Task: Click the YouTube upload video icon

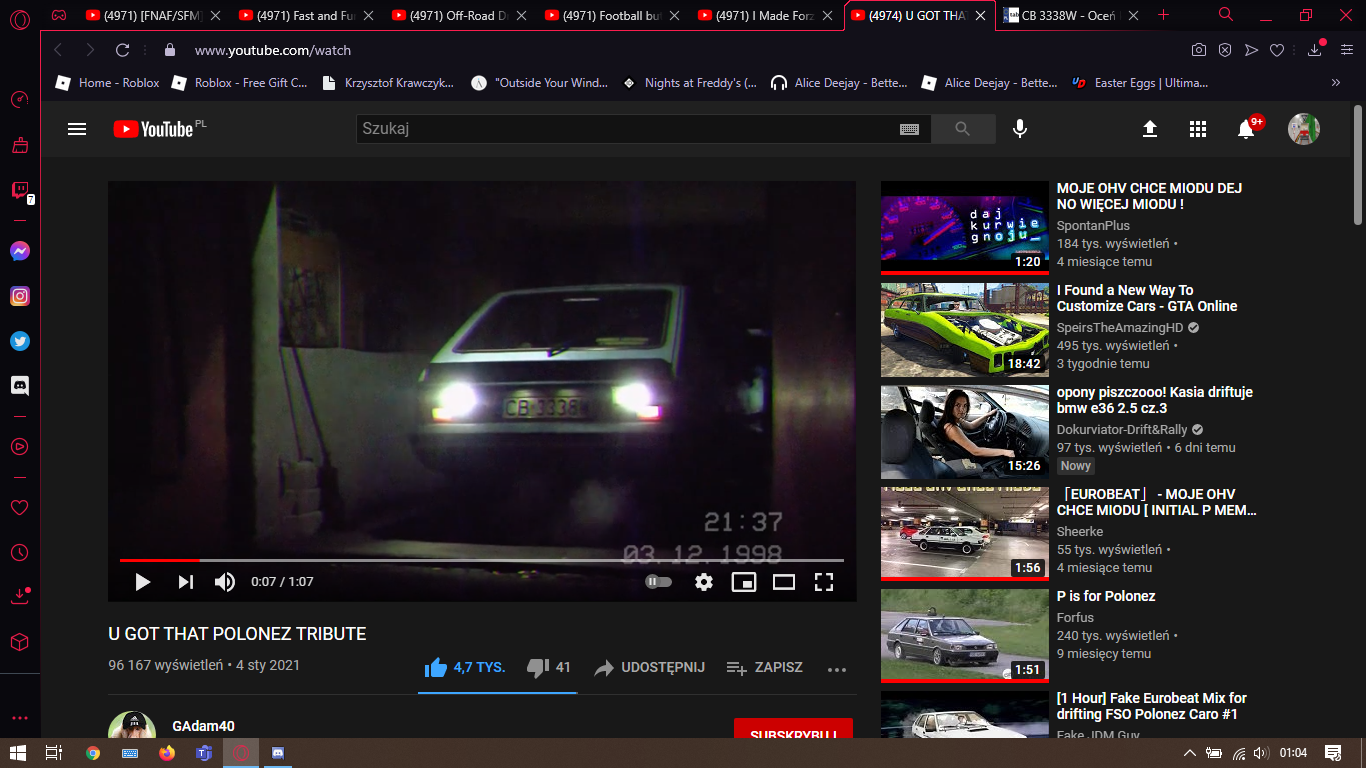Action: coord(1150,129)
